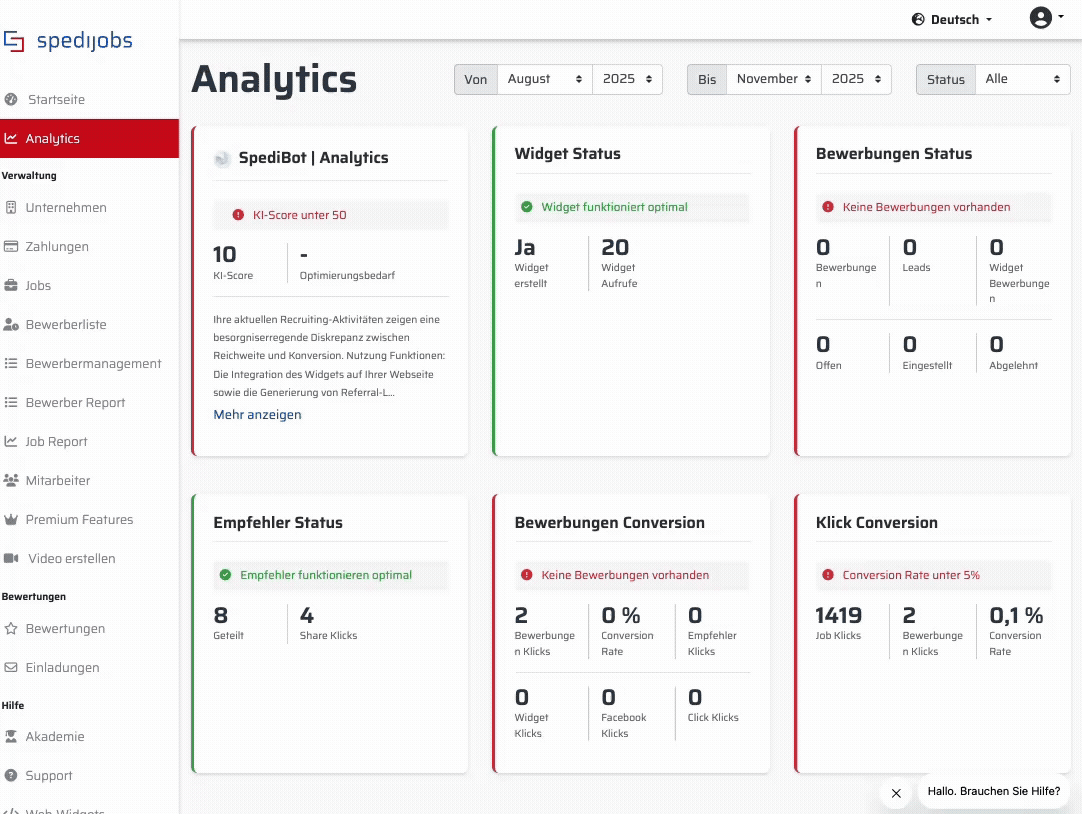Open the Von year dropdown showing 2025

627,79
